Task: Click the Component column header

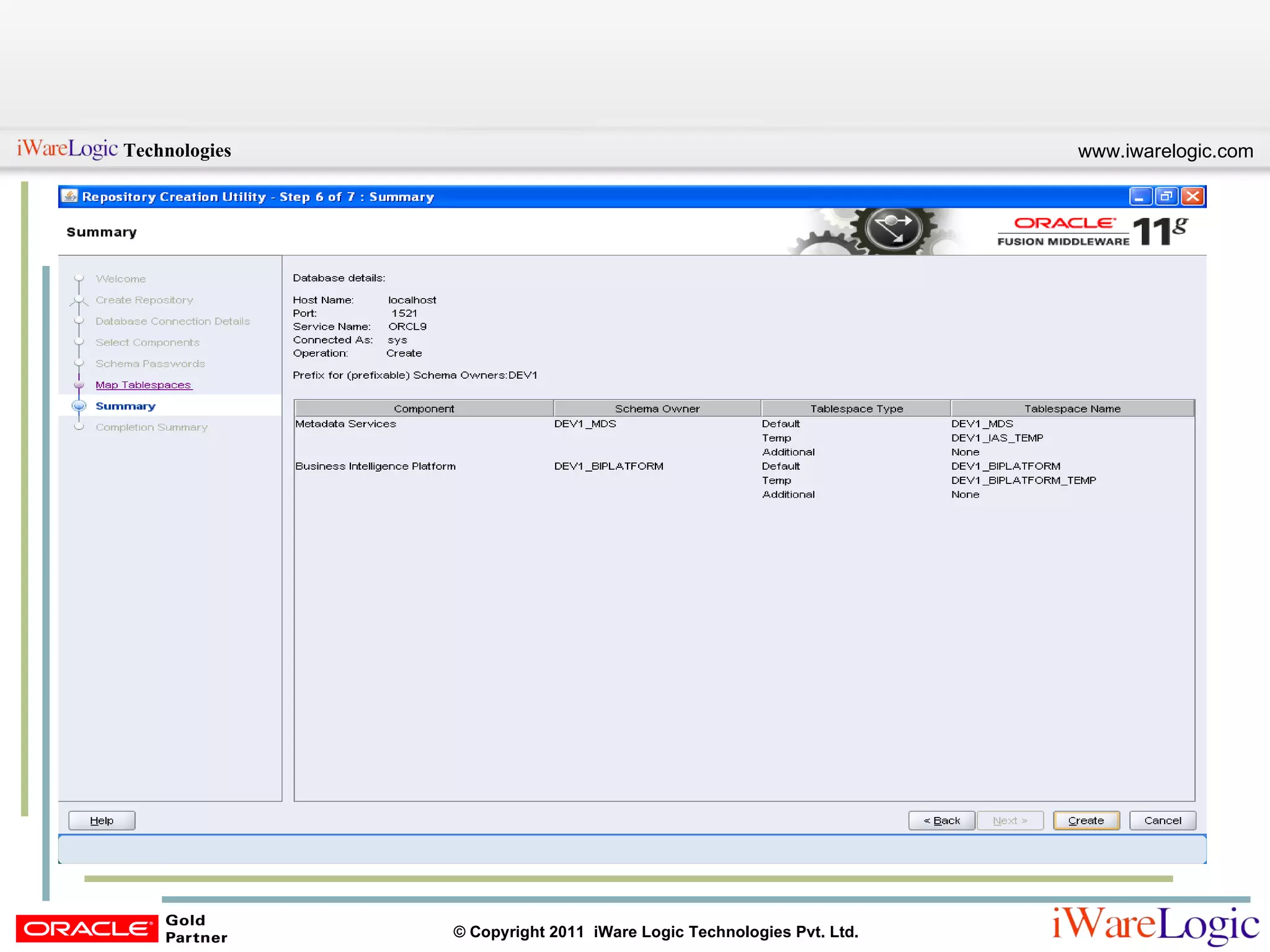Action: click(x=424, y=408)
